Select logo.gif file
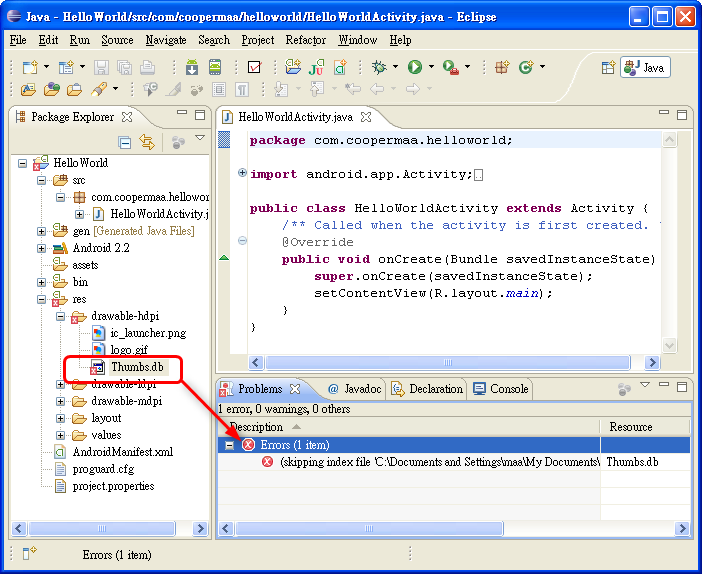This screenshot has height=574, width=702. point(129,350)
